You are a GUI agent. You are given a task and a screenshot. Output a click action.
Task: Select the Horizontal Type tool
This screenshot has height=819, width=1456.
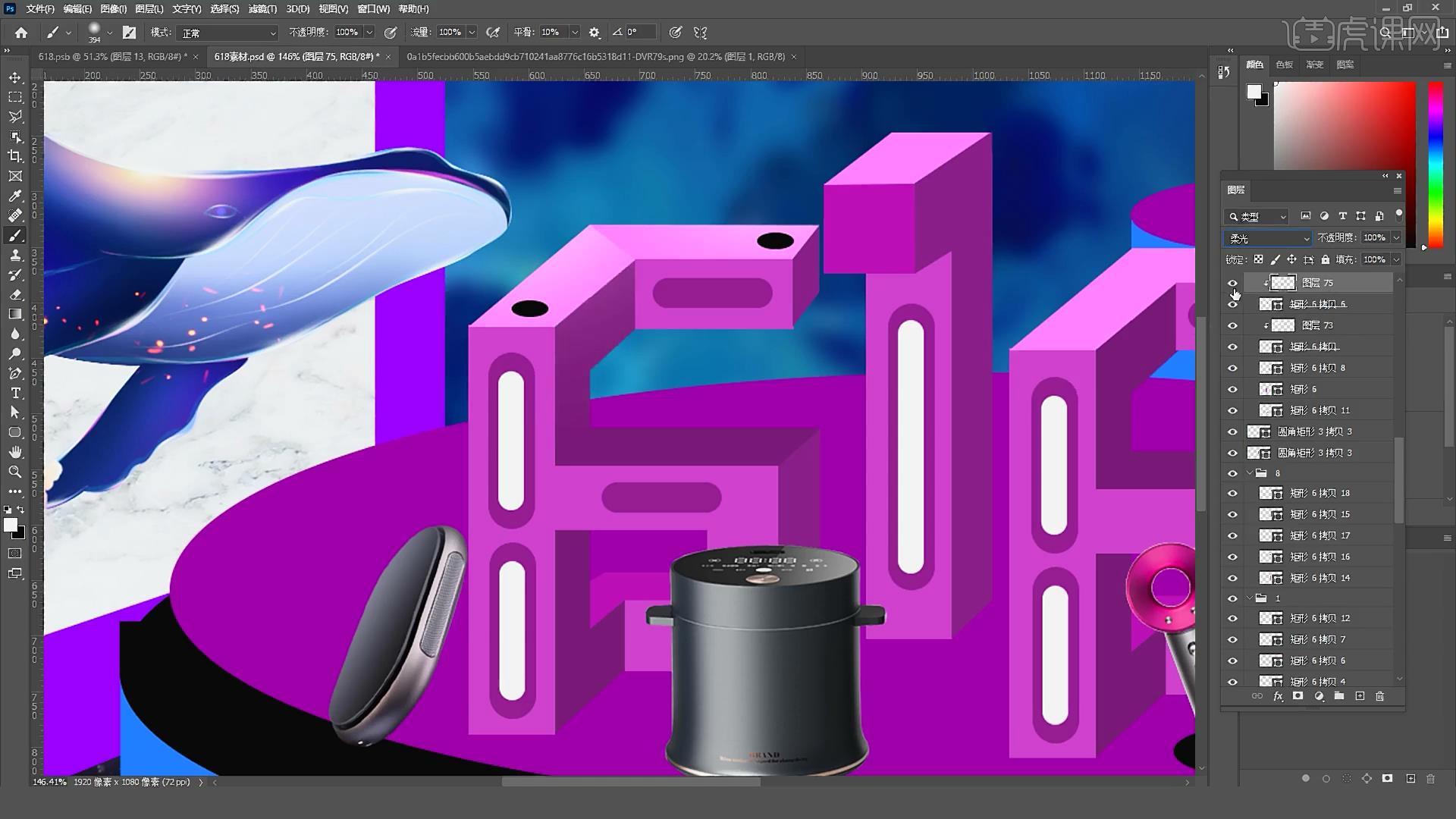coord(15,393)
